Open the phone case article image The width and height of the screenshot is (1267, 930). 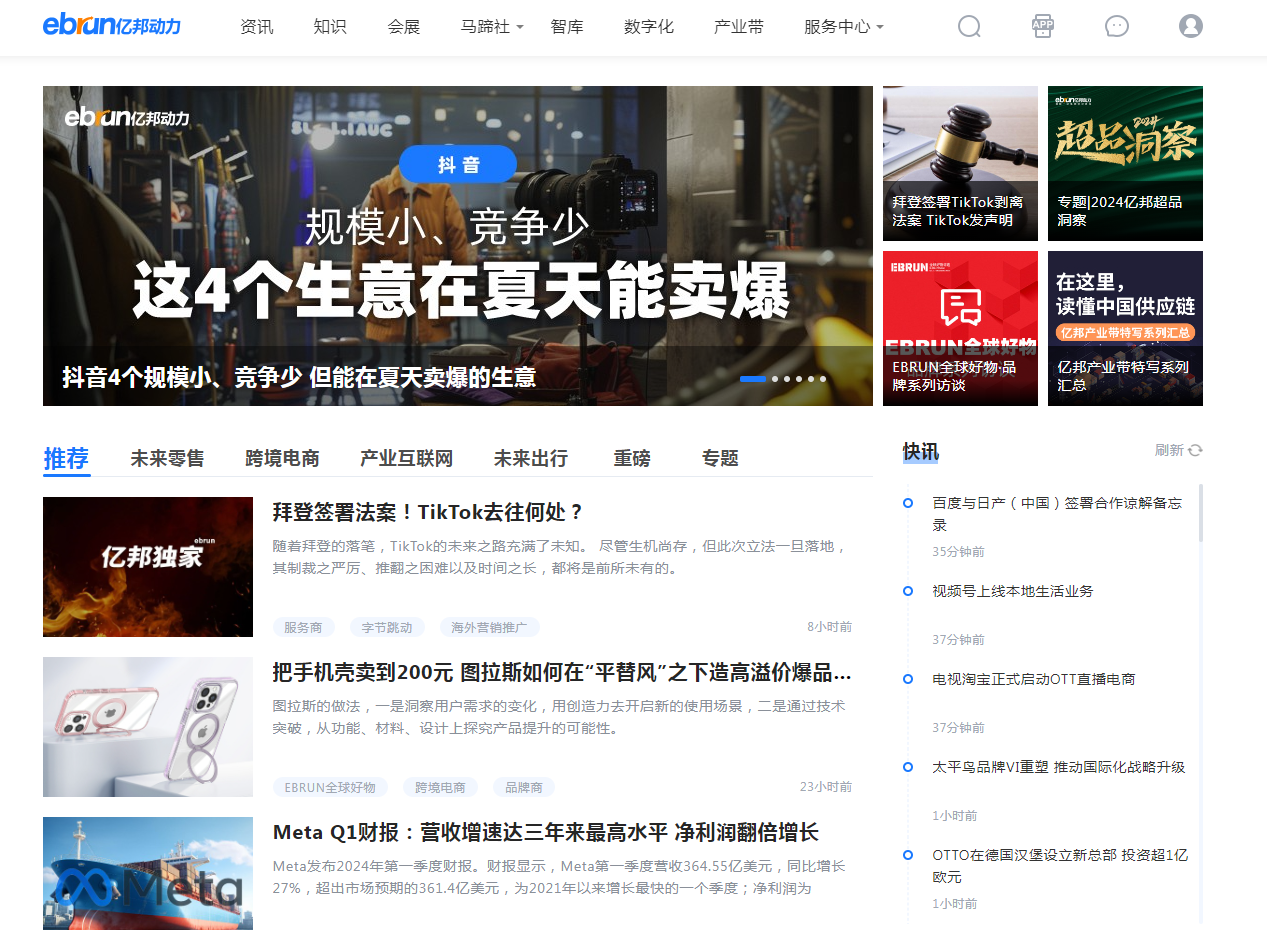point(148,727)
